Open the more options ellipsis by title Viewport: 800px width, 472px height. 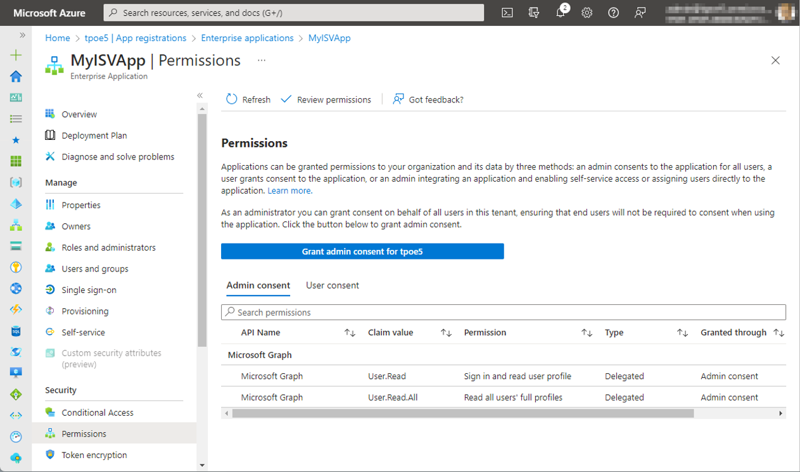pyautogui.click(x=262, y=60)
